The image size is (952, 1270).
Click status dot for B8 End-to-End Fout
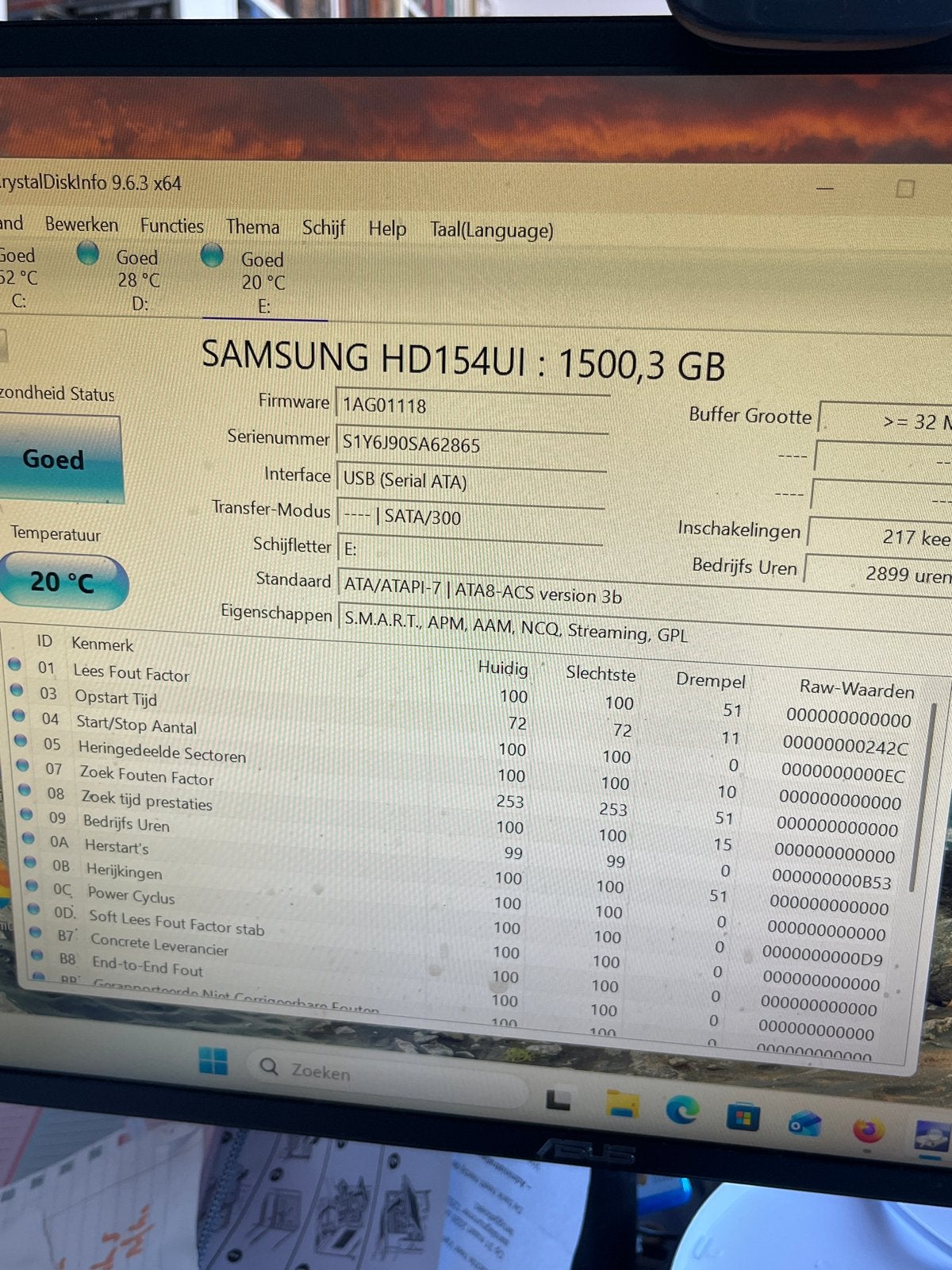(x=37, y=954)
